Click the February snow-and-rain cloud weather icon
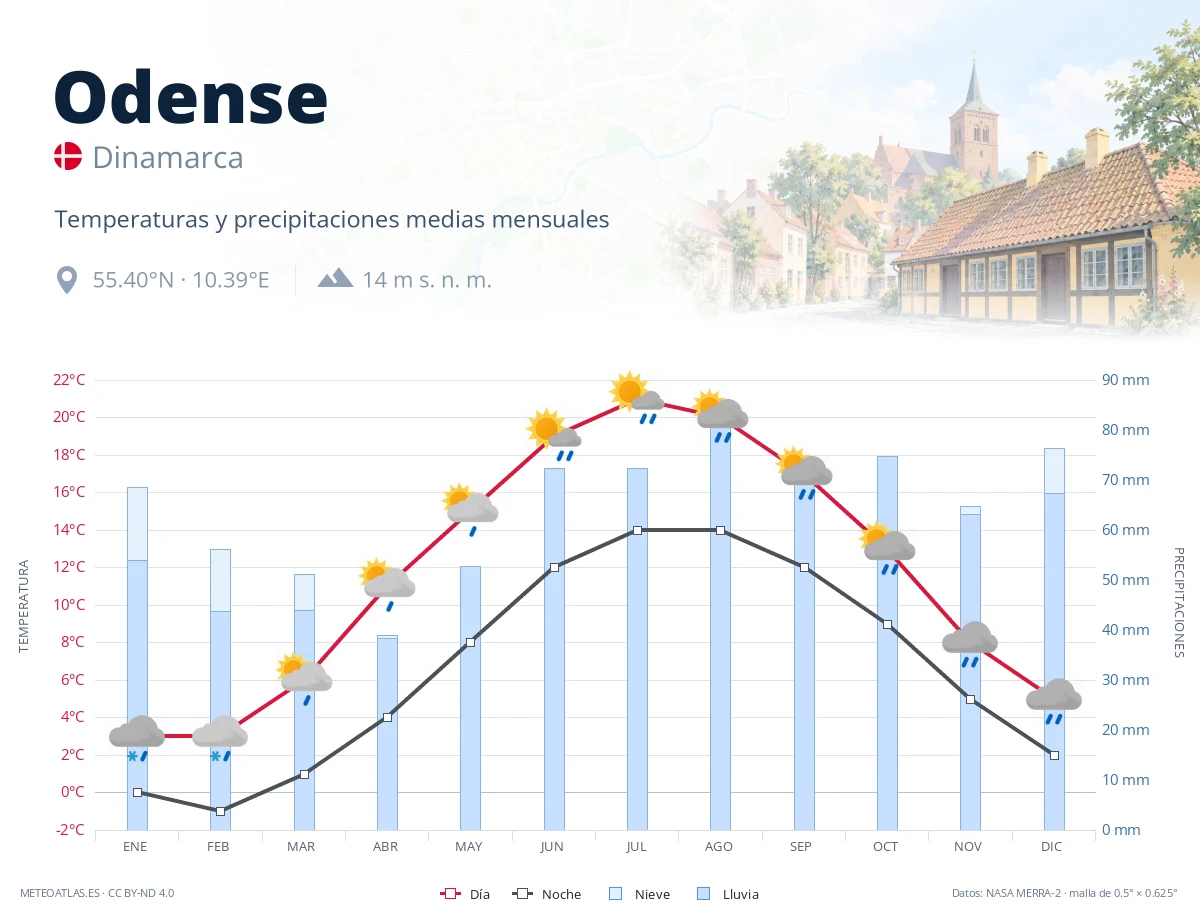 [x=220, y=739]
